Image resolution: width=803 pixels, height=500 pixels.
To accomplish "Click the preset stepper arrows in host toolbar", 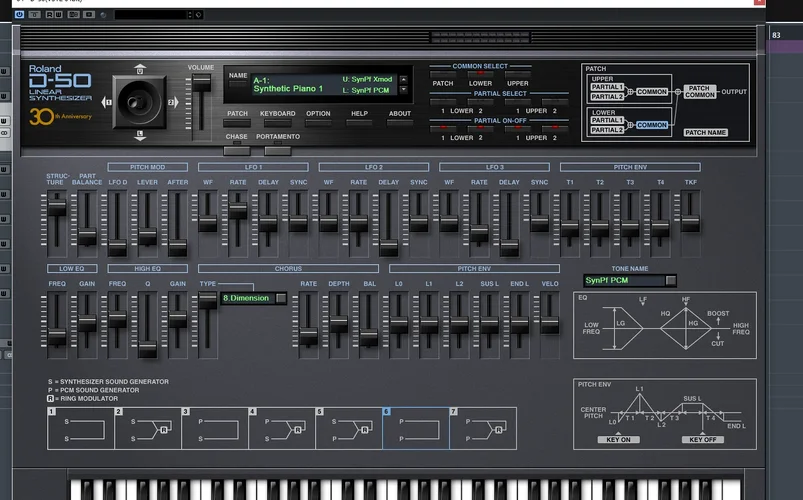I will (x=190, y=14).
